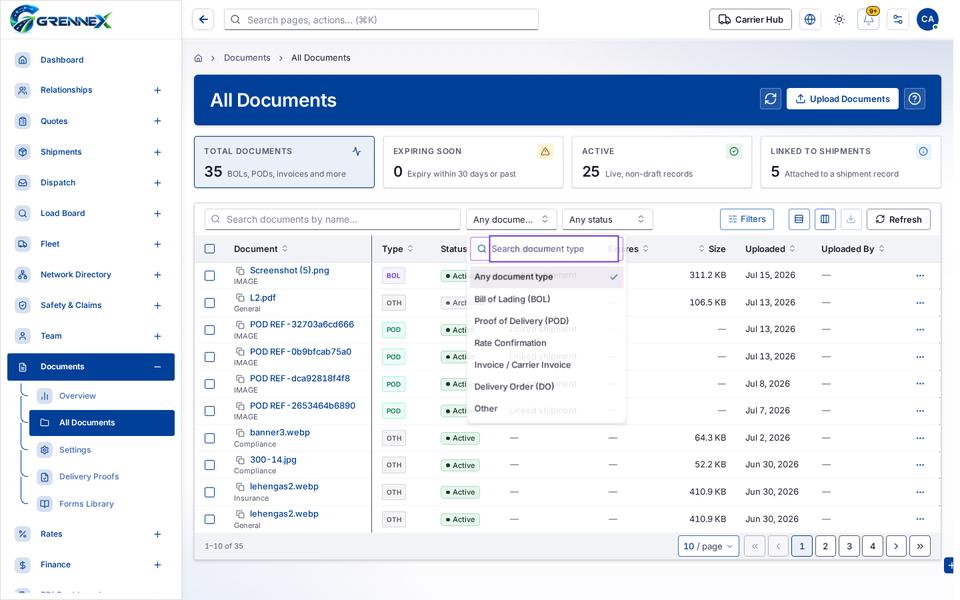Click the Filters button
Image resolution: width=960 pixels, height=600 pixels.
click(747, 219)
